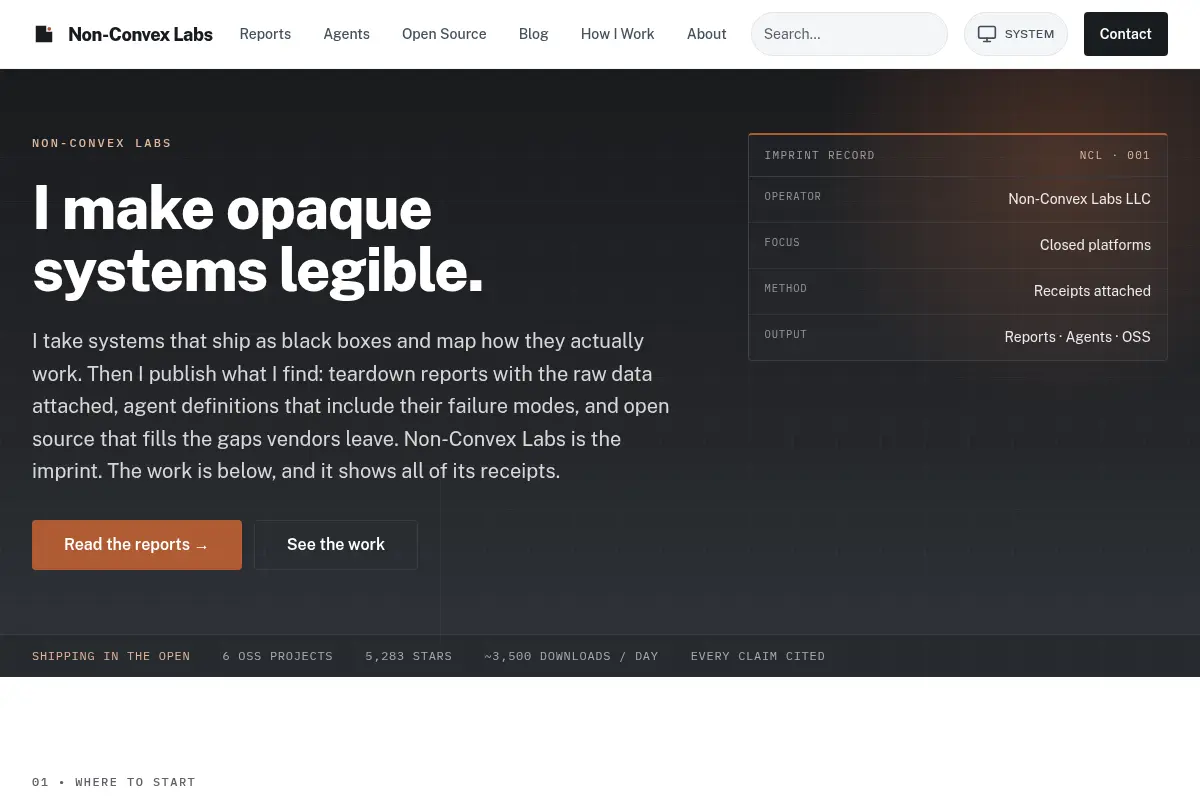The image size is (1200, 800).
Task: Open the Reports nav item
Action: click(265, 34)
